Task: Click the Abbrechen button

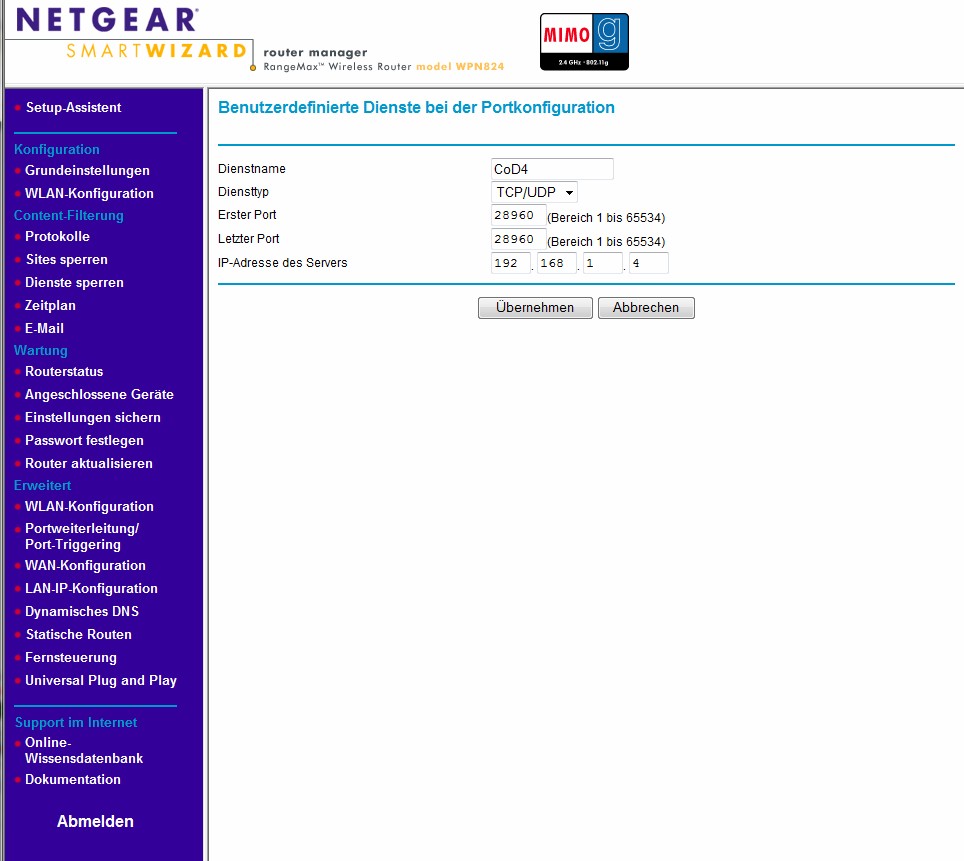Action: tap(646, 308)
